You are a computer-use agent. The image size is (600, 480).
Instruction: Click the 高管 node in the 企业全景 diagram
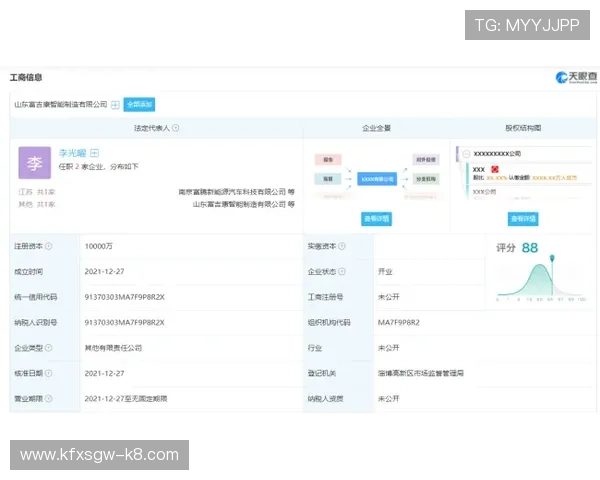(x=328, y=179)
